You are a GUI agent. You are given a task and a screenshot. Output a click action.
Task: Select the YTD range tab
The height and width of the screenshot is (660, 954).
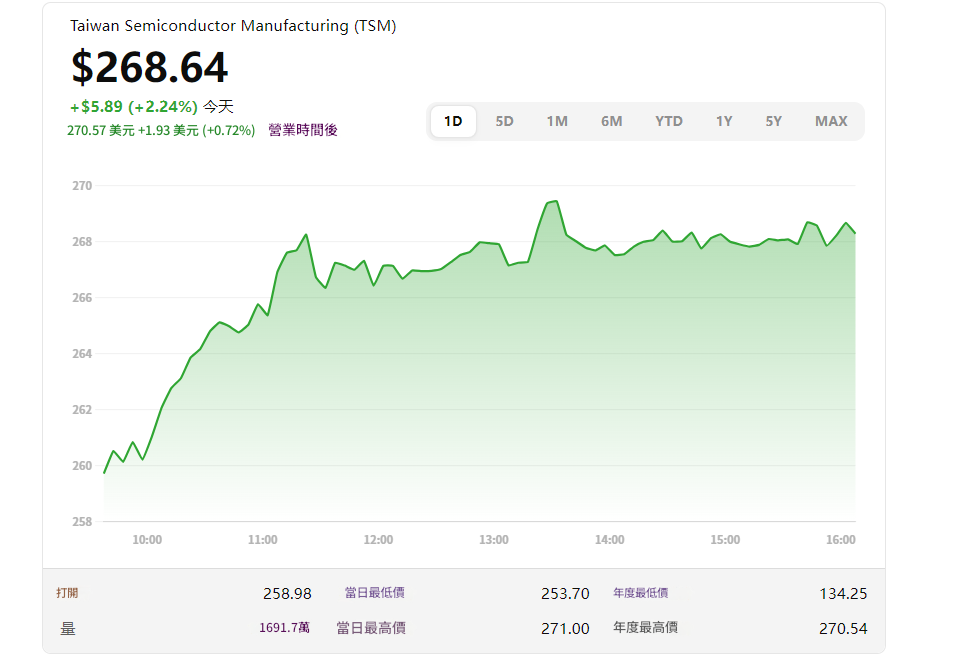(x=669, y=121)
